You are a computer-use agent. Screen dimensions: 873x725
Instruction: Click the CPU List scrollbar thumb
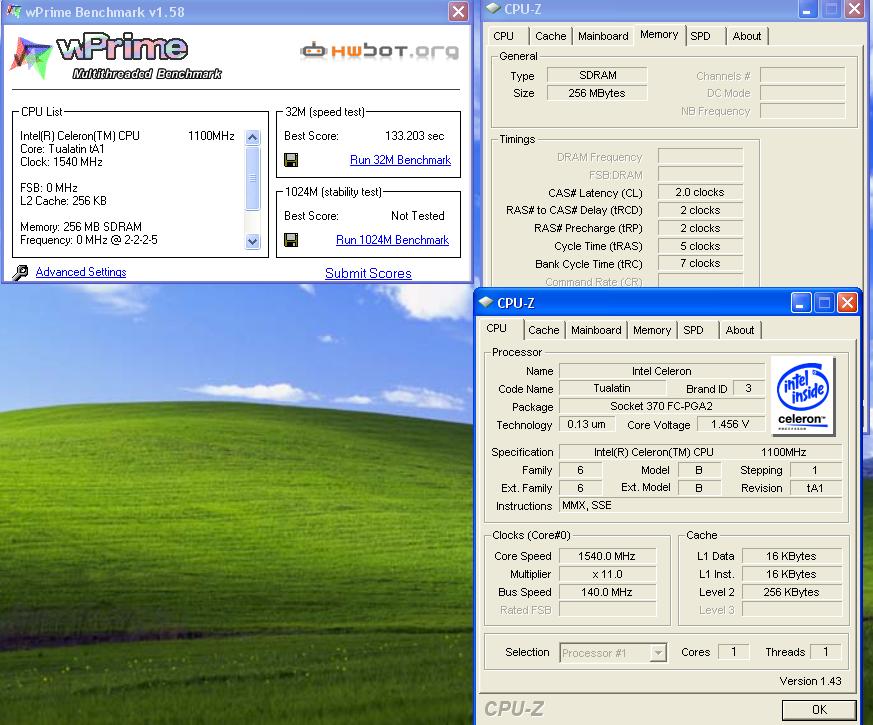click(x=253, y=178)
